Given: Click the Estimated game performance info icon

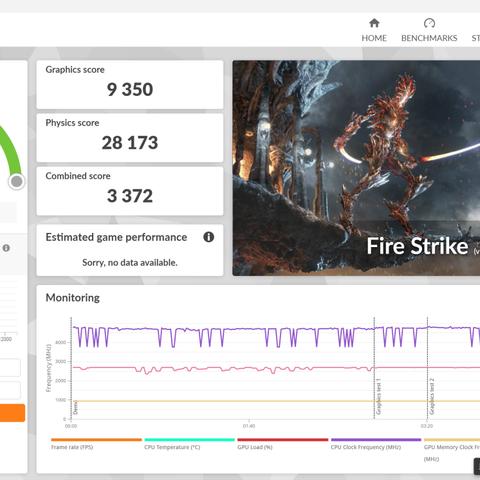Looking at the screenshot, I should pyautogui.click(x=209, y=237).
